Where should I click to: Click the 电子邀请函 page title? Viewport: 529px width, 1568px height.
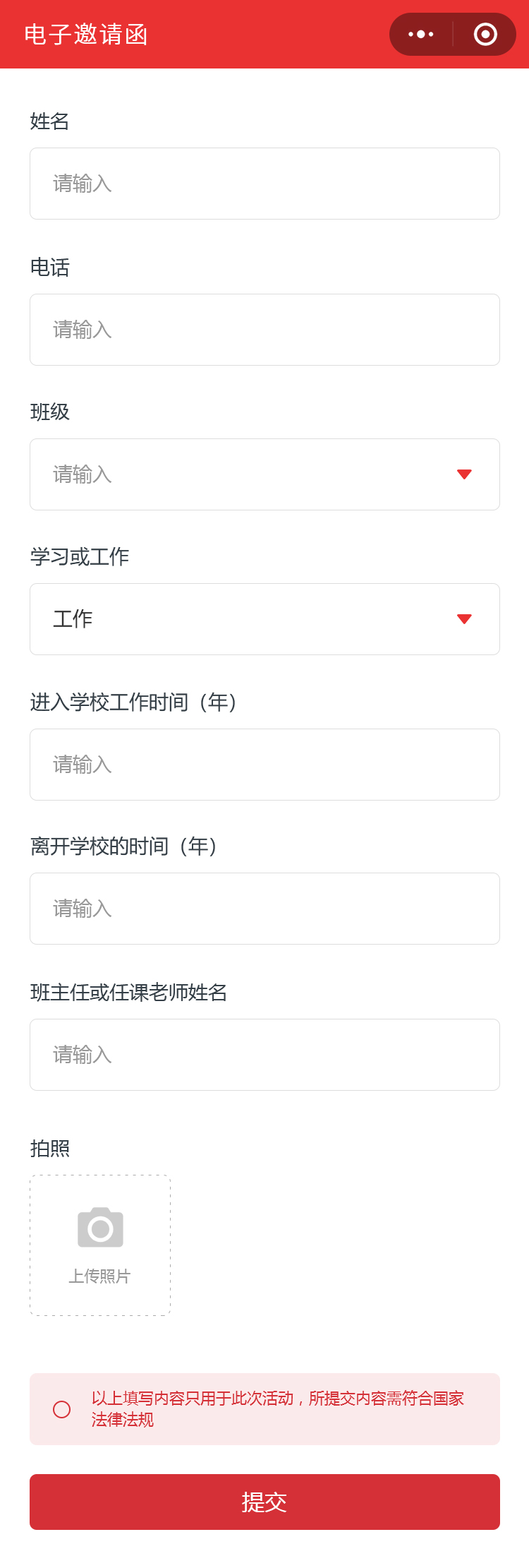pyautogui.click(x=86, y=35)
